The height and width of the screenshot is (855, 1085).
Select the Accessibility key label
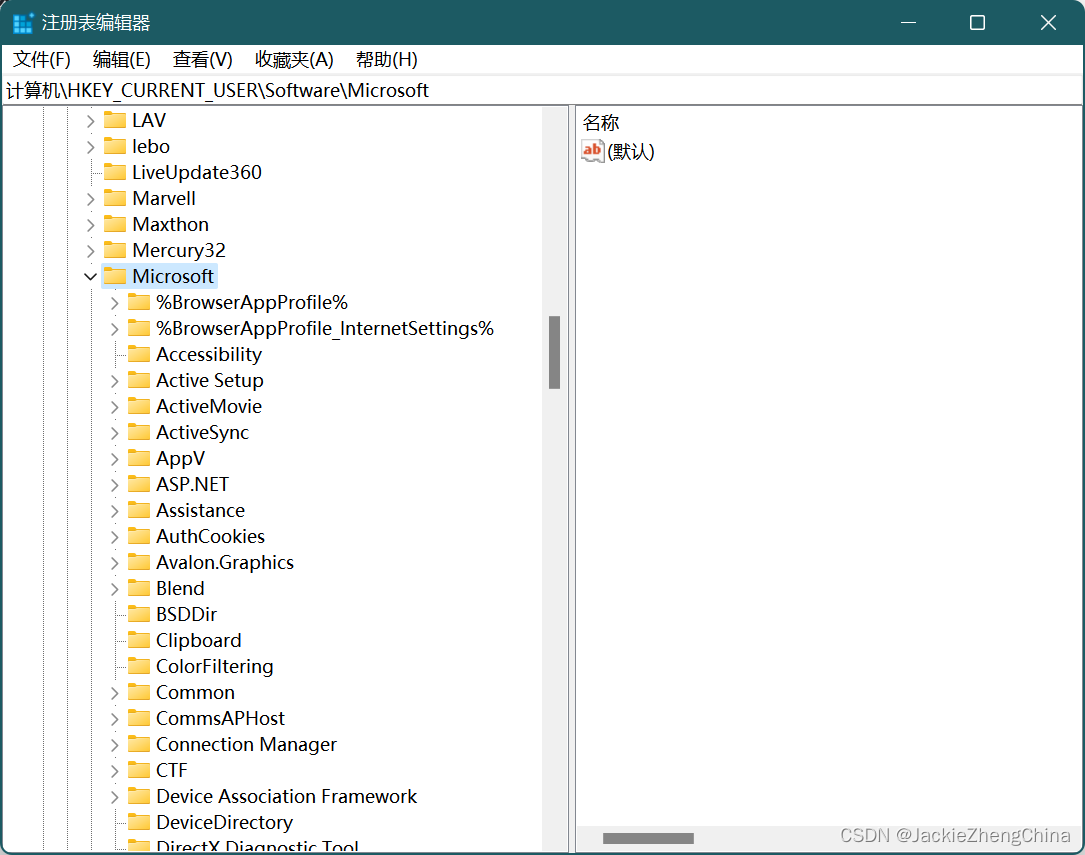(209, 354)
